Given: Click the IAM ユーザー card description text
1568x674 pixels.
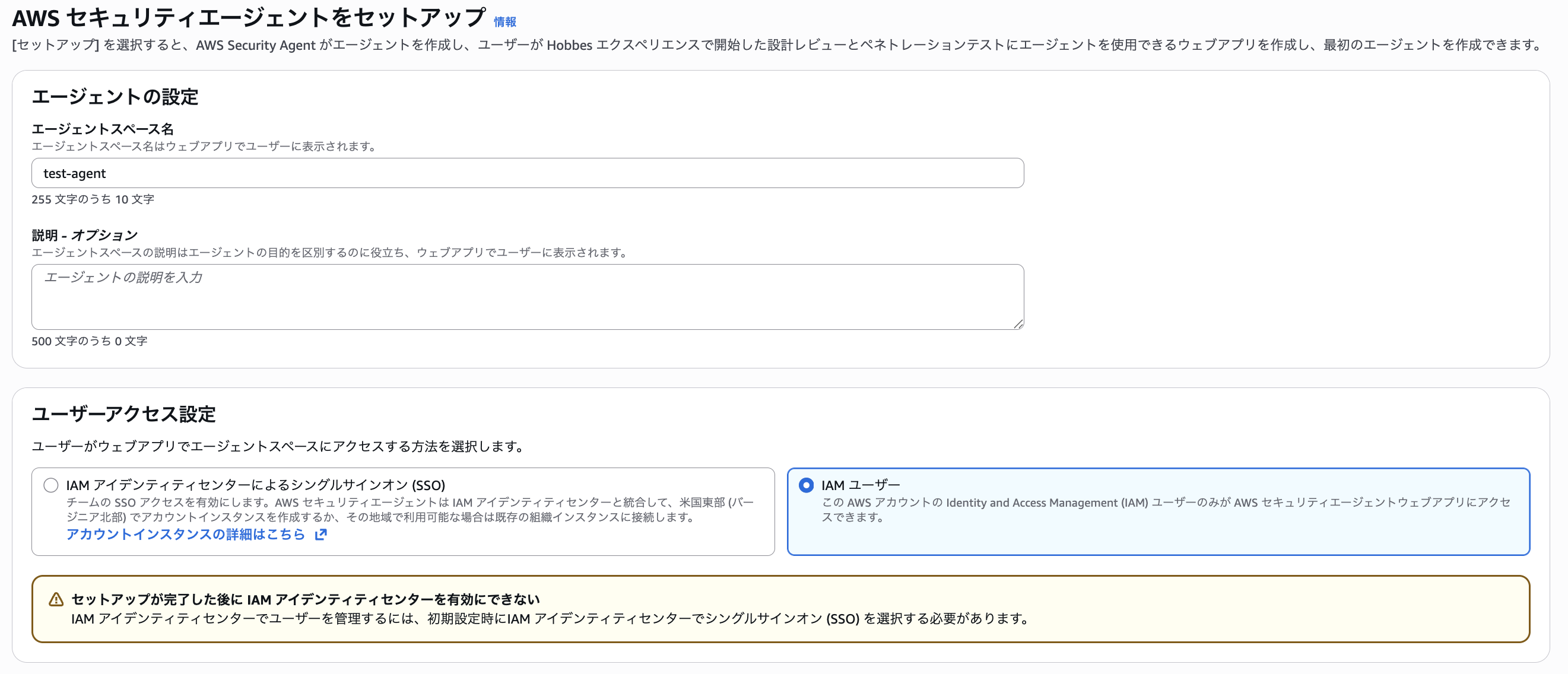Looking at the screenshot, I should point(1165,510).
